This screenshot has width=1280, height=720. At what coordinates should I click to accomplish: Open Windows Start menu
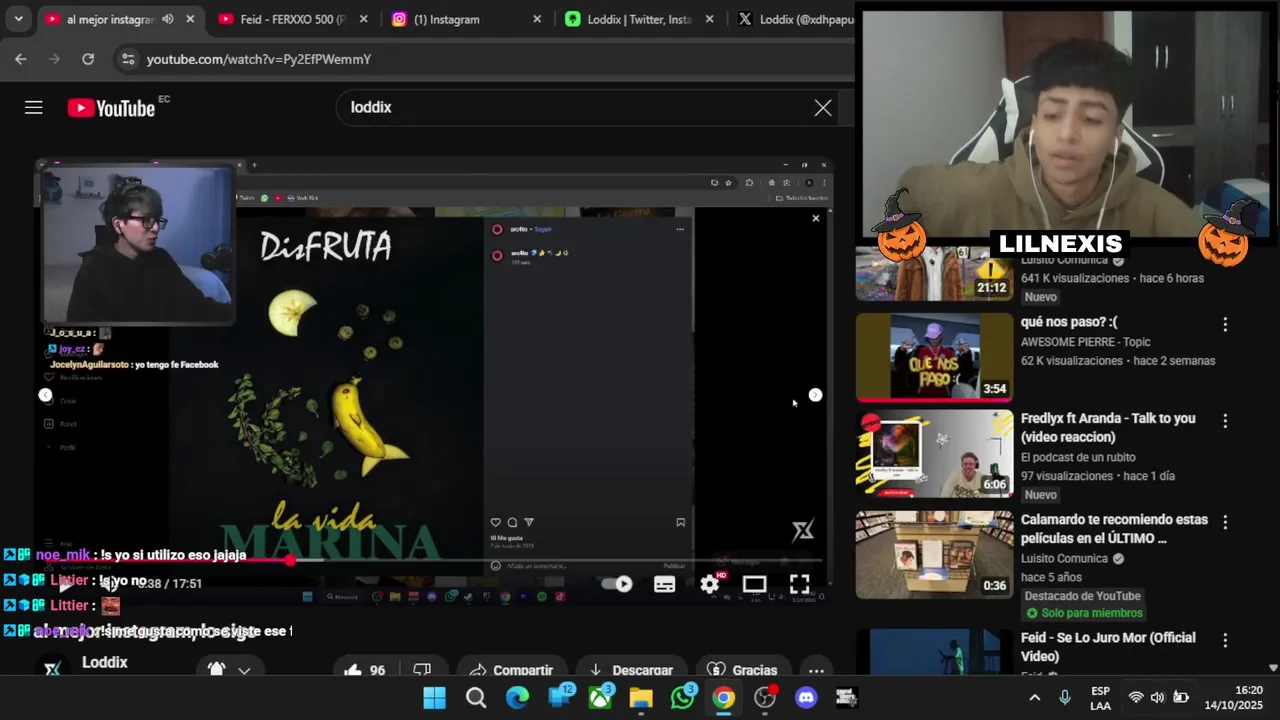click(434, 698)
